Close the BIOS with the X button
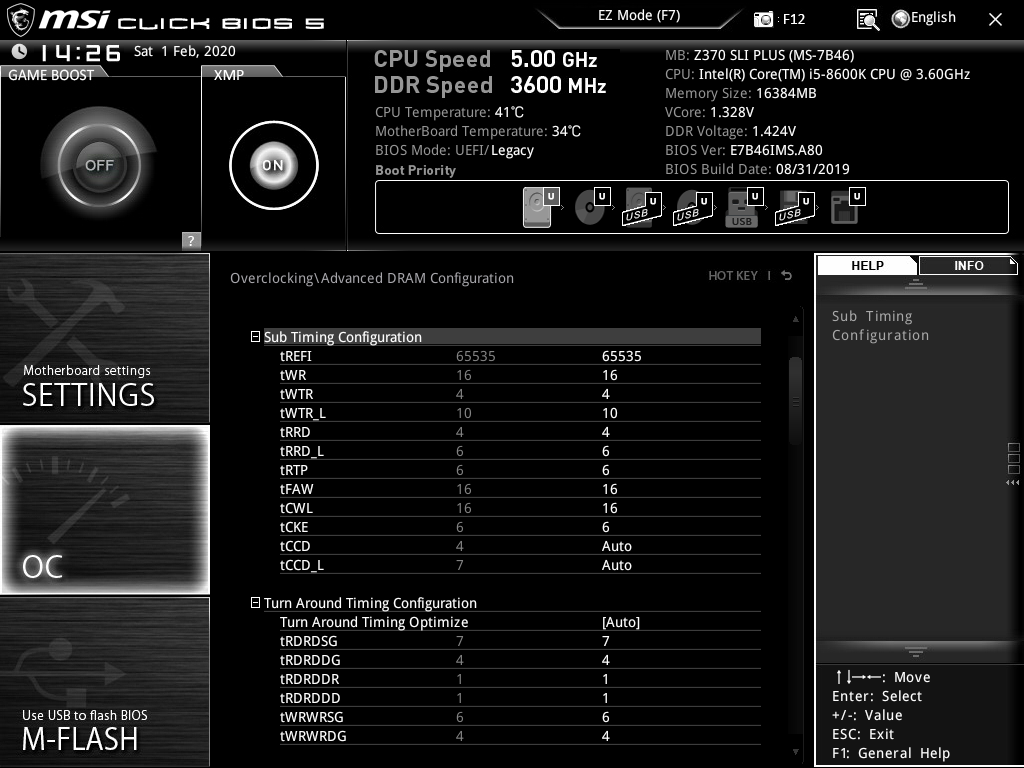This screenshot has height=768, width=1024. (x=995, y=20)
